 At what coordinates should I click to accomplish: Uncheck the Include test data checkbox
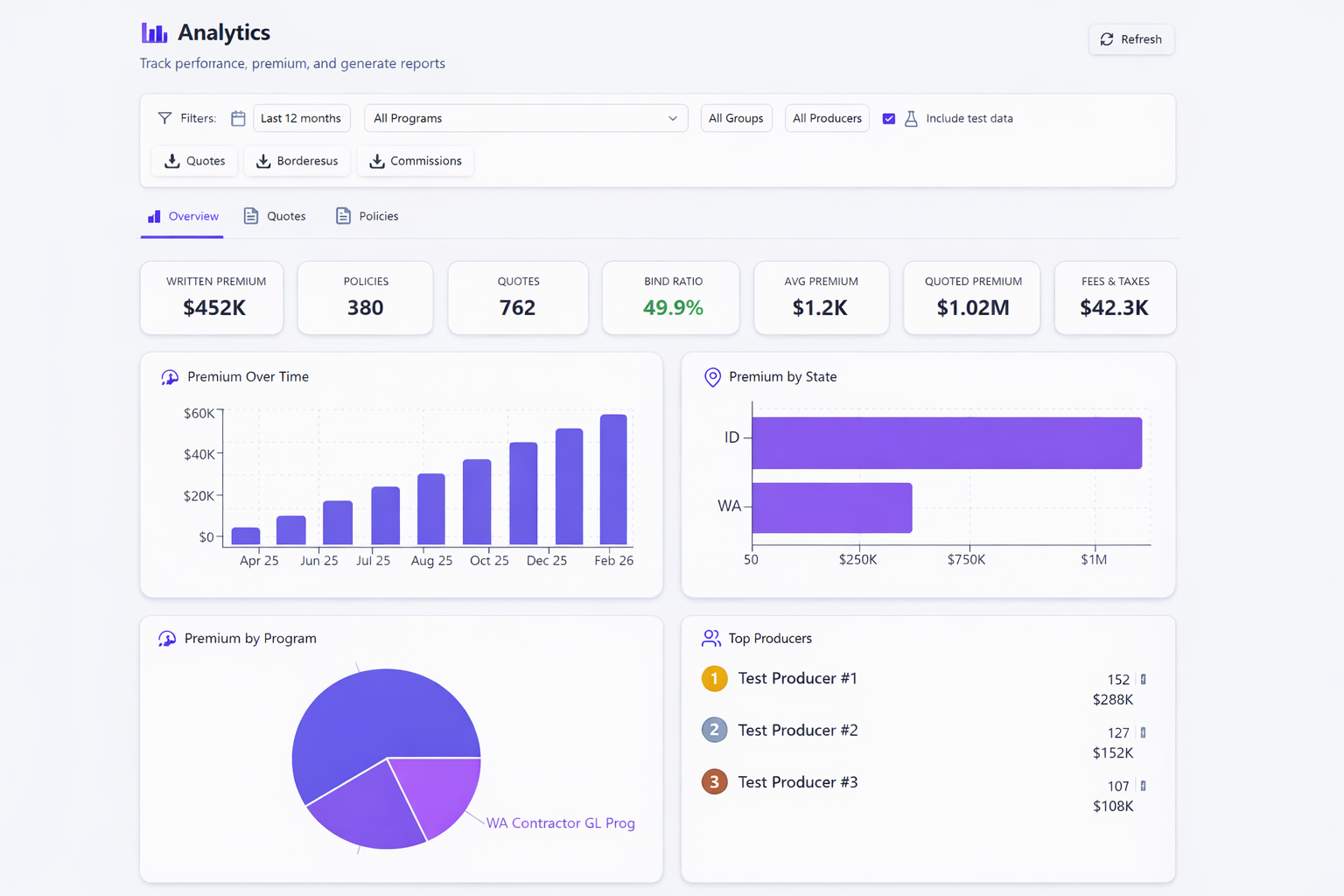click(889, 118)
